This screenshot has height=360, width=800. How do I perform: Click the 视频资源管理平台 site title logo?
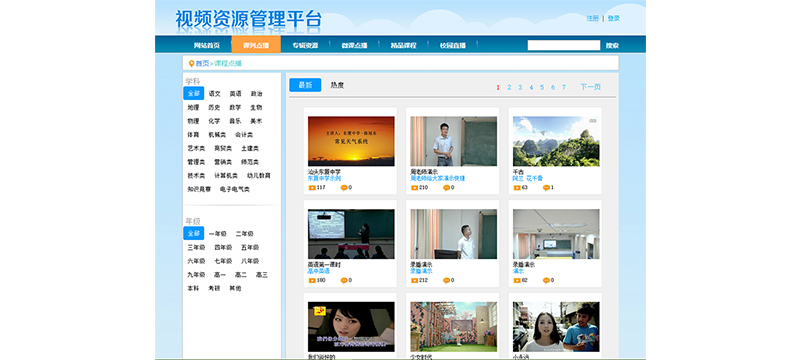(248, 20)
